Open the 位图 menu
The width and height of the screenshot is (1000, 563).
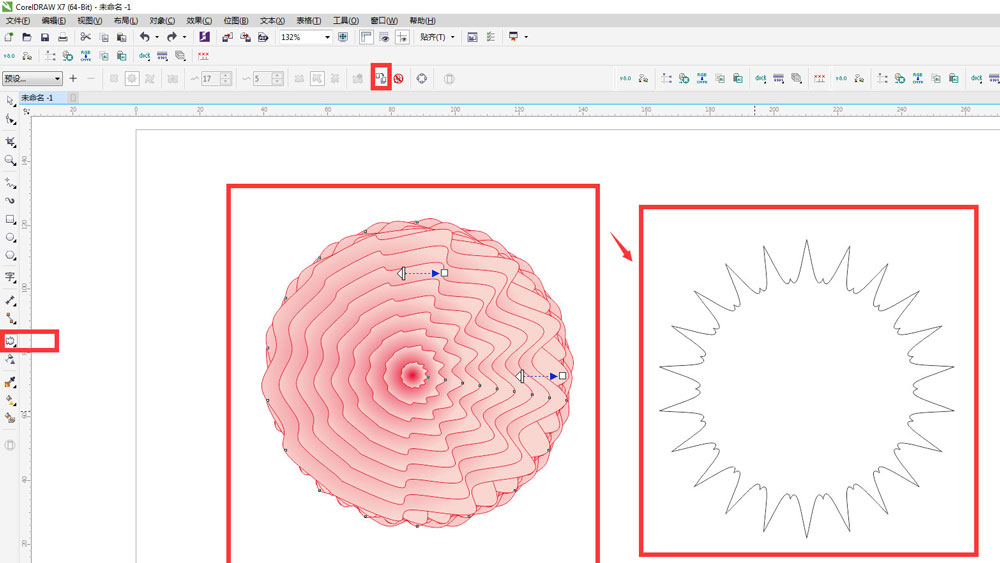pyautogui.click(x=235, y=20)
